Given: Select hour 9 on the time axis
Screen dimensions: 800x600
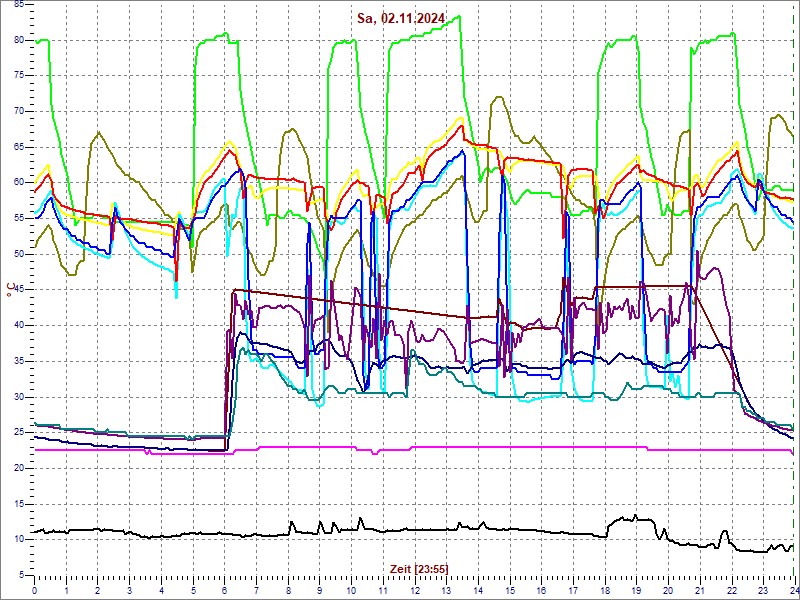Looking at the screenshot, I should 319,589.
